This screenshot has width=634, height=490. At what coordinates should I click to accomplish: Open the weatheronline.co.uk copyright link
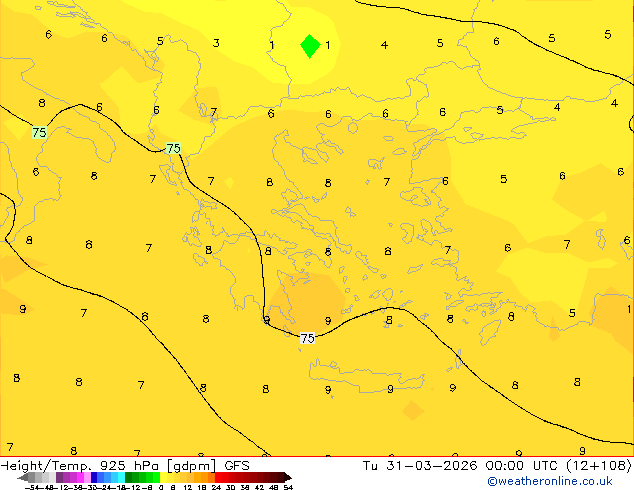click(x=549, y=481)
